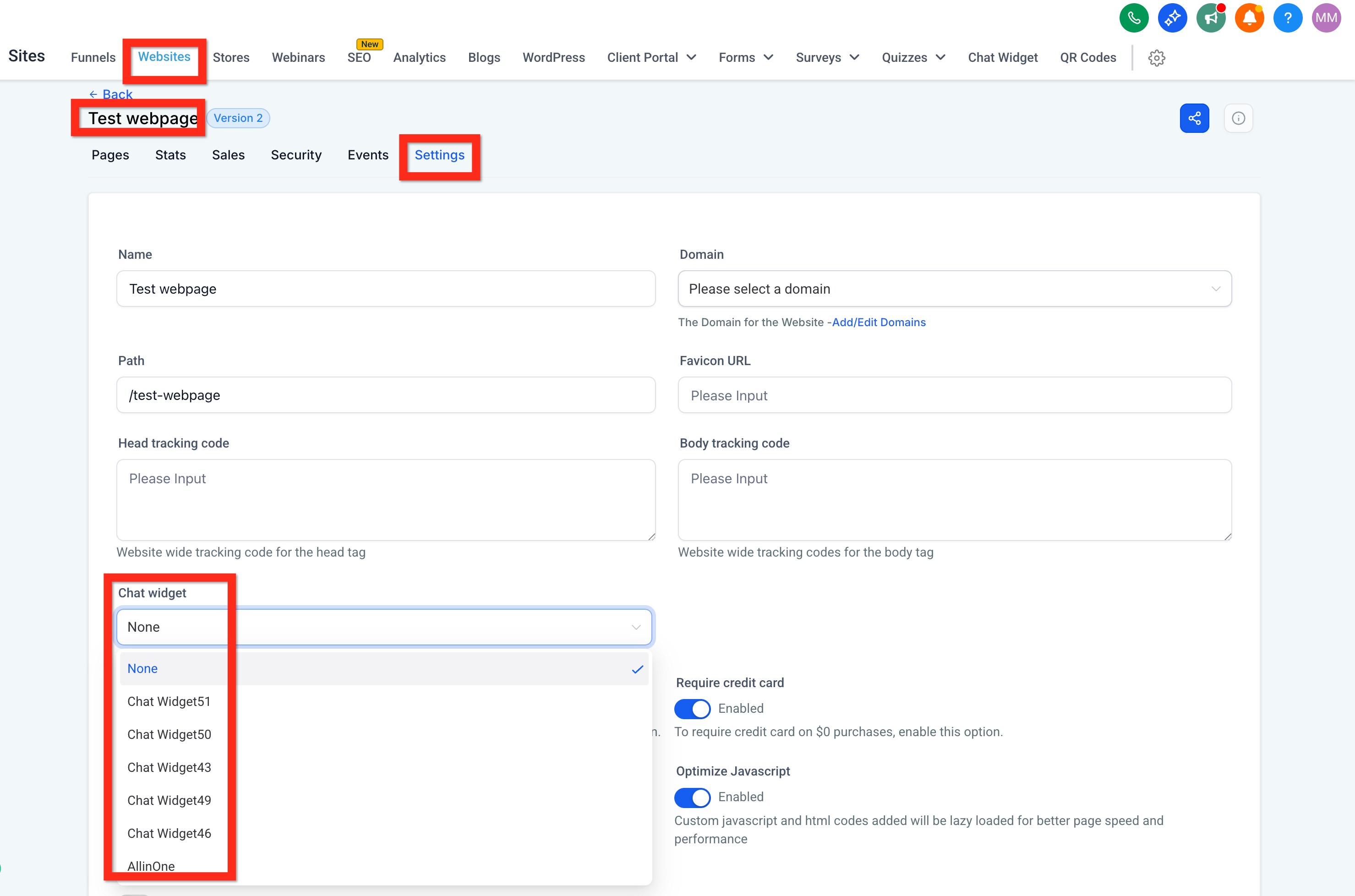Click the Add/Edit Domains link

pyautogui.click(x=879, y=322)
